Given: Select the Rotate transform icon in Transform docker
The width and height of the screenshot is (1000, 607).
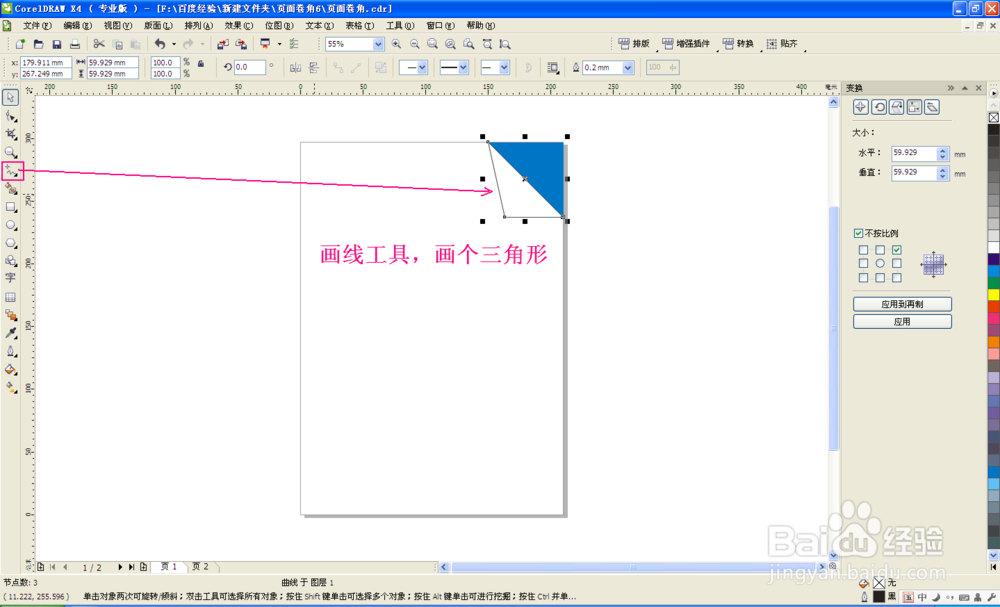Looking at the screenshot, I should [x=879, y=107].
